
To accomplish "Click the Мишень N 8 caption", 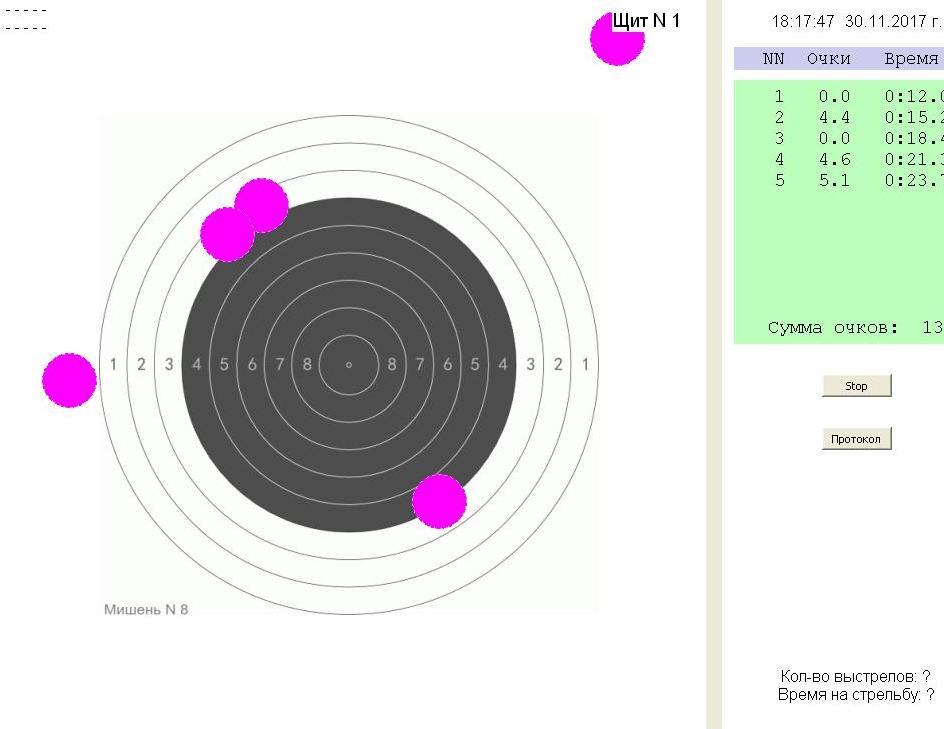I will pos(146,610).
